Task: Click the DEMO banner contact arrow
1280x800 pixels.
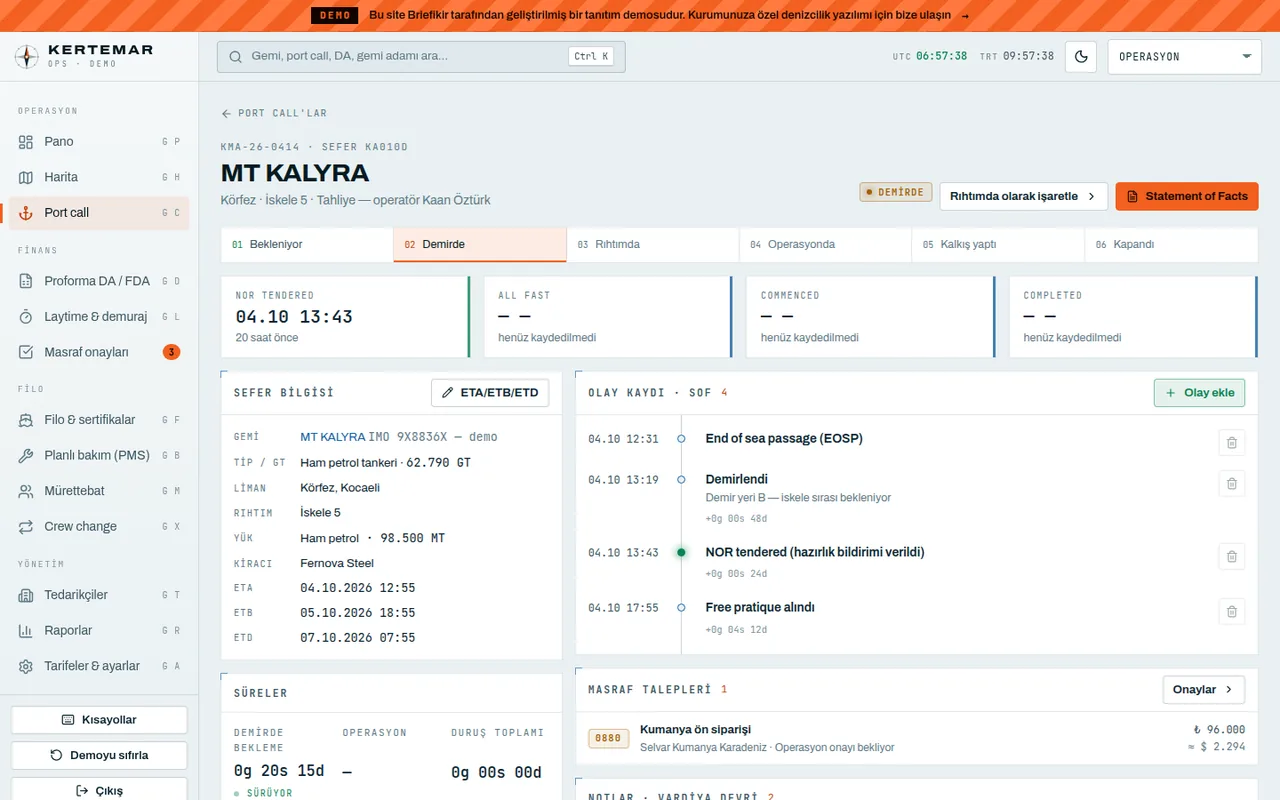Action: point(964,16)
